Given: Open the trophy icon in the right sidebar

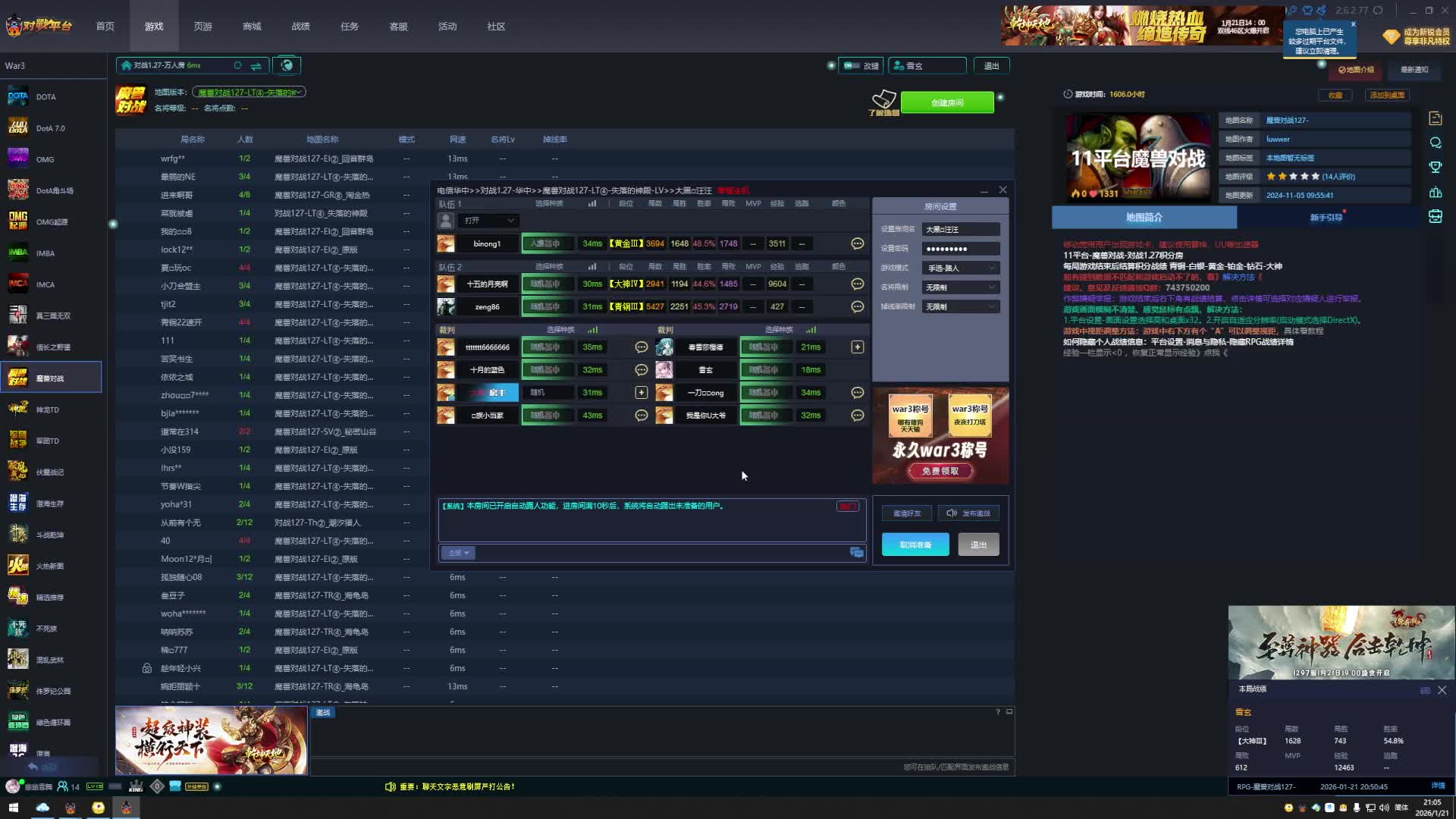Looking at the screenshot, I should tap(1435, 167).
